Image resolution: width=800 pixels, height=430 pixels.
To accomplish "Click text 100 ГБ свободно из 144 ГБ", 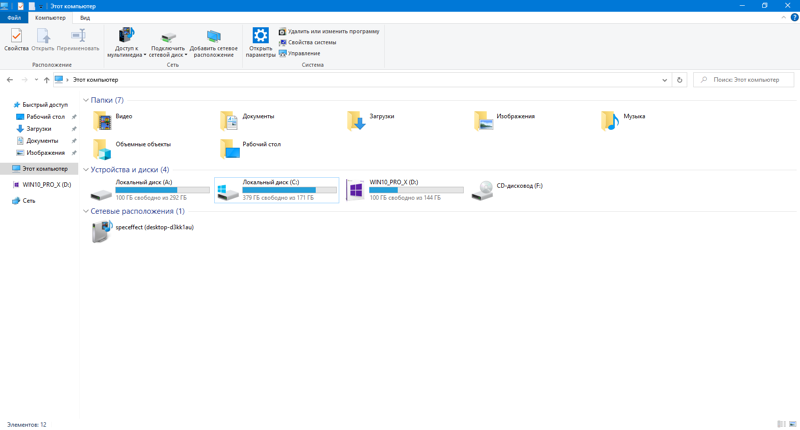I will (x=405, y=198).
